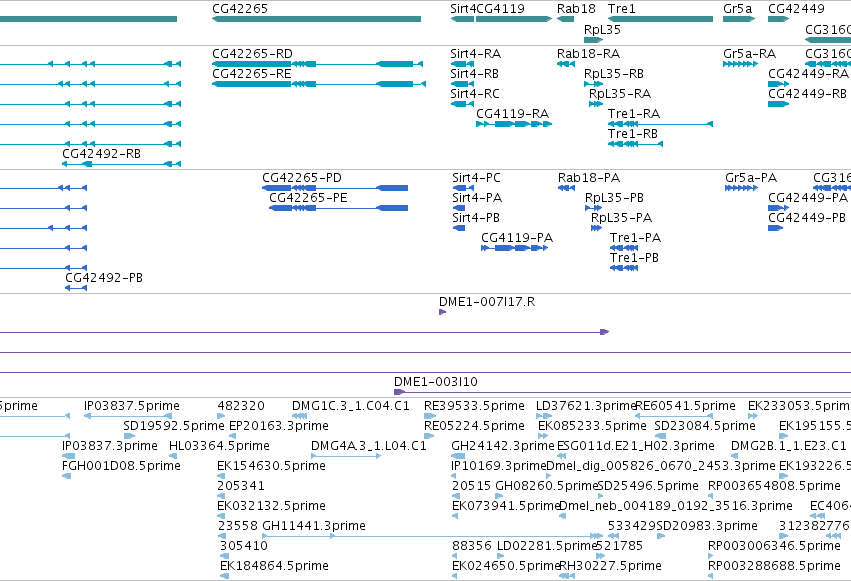This screenshot has width=851, height=581.
Task: Select RpL35-PB protein label
Action: (614, 198)
